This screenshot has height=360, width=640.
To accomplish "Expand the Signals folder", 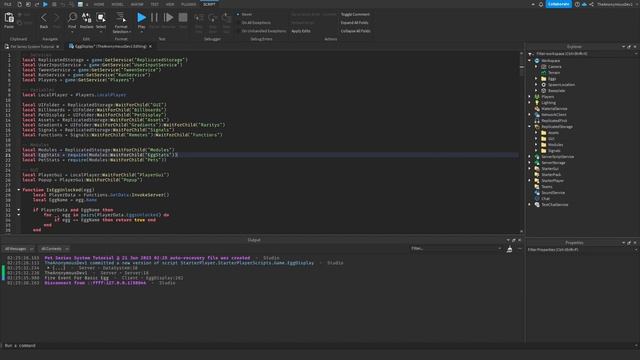I will coord(536,151).
